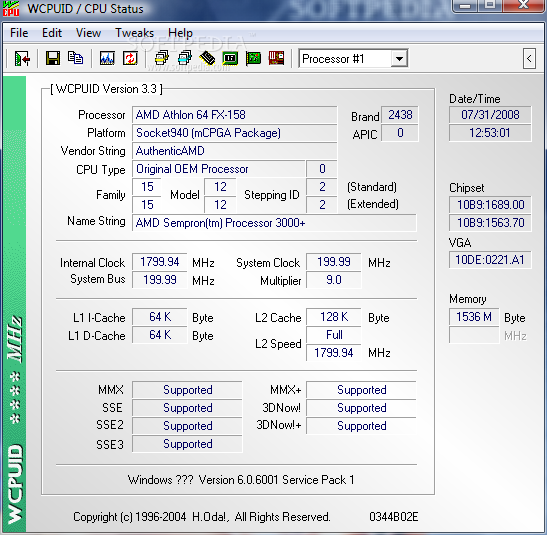Click the empty Memory MHz field

pyautogui.click(x=474, y=335)
